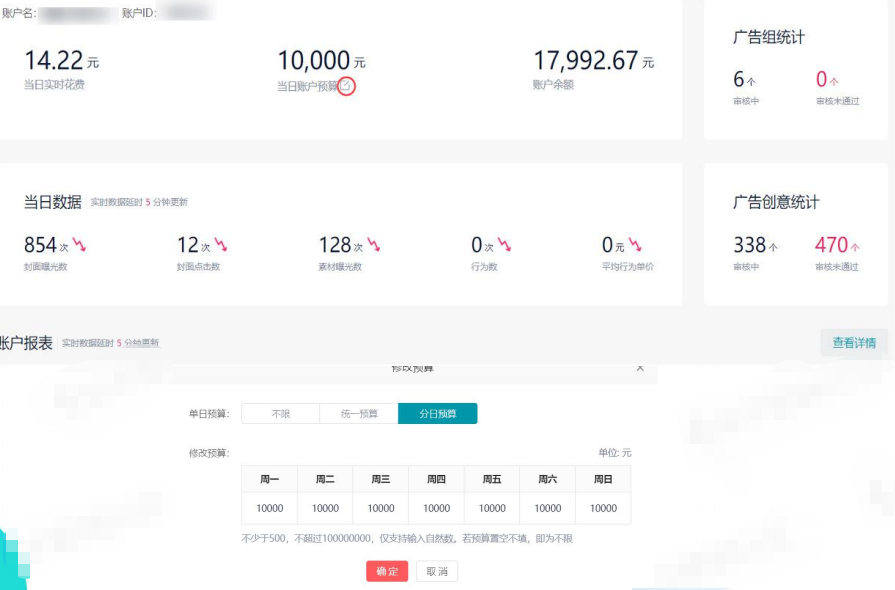Image resolution: width=895 pixels, height=590 pixels.
Task: Select the 分日预算 option
Action: (438, 414)
